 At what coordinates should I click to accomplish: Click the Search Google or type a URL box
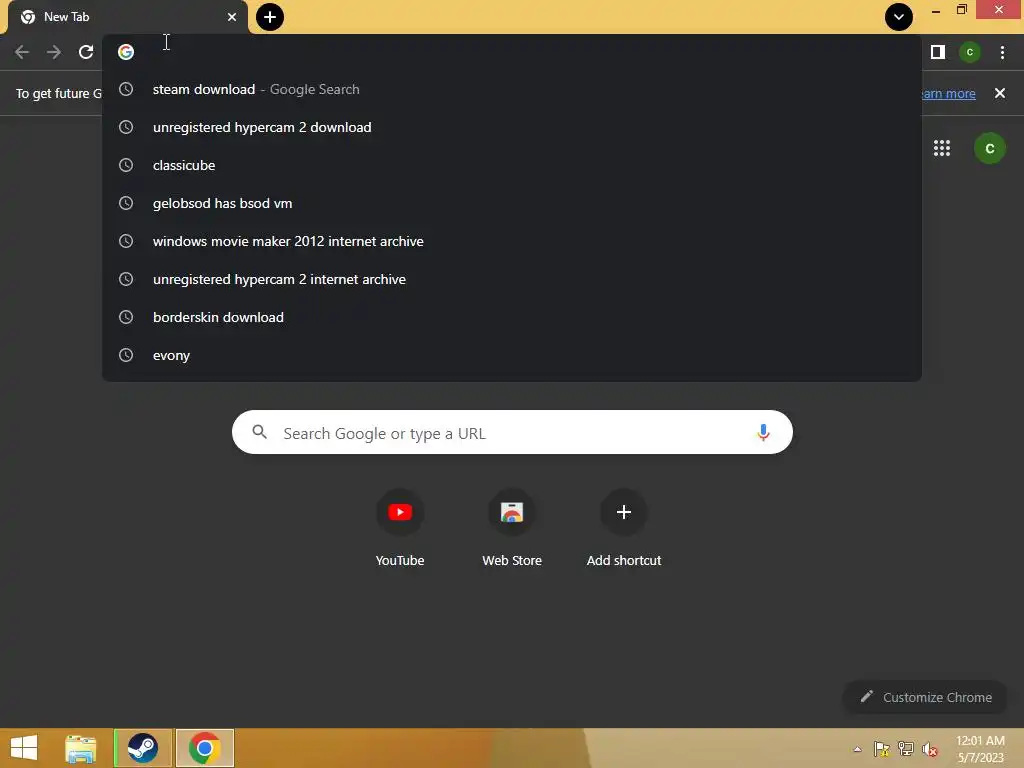(x=512, y=432)
